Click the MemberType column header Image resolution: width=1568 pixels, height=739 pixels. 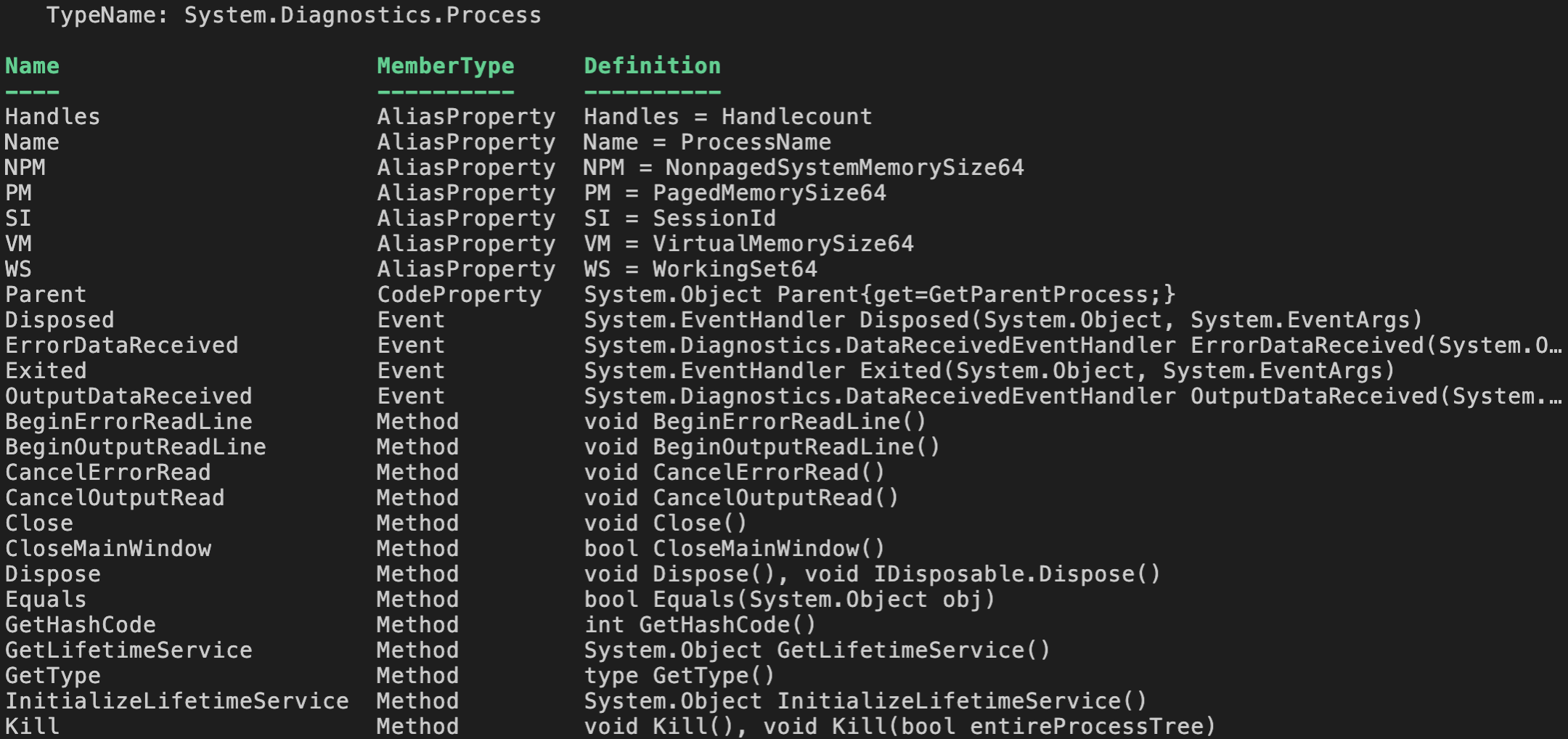446,66
